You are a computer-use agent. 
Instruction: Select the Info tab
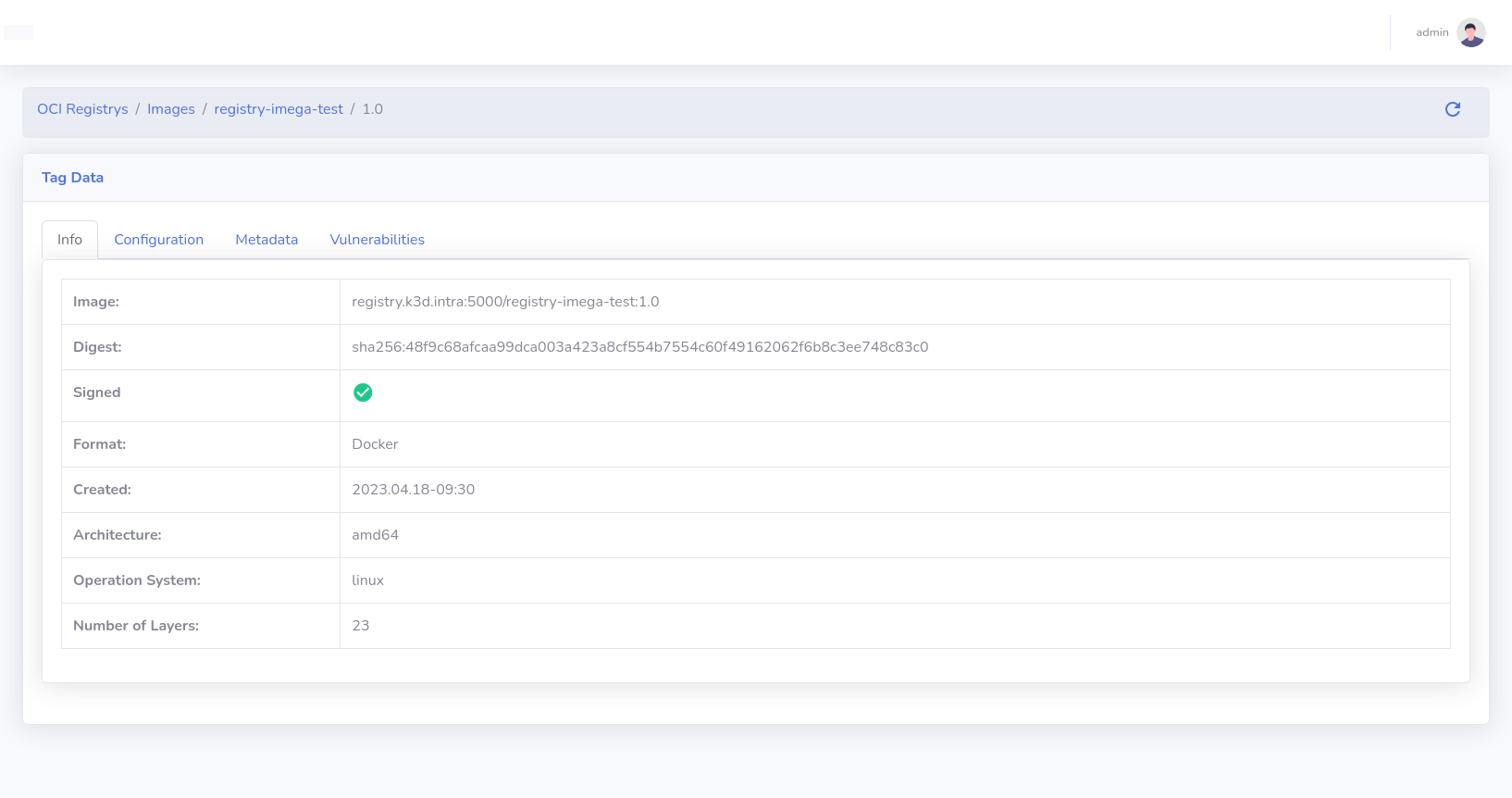pos(69,240)
